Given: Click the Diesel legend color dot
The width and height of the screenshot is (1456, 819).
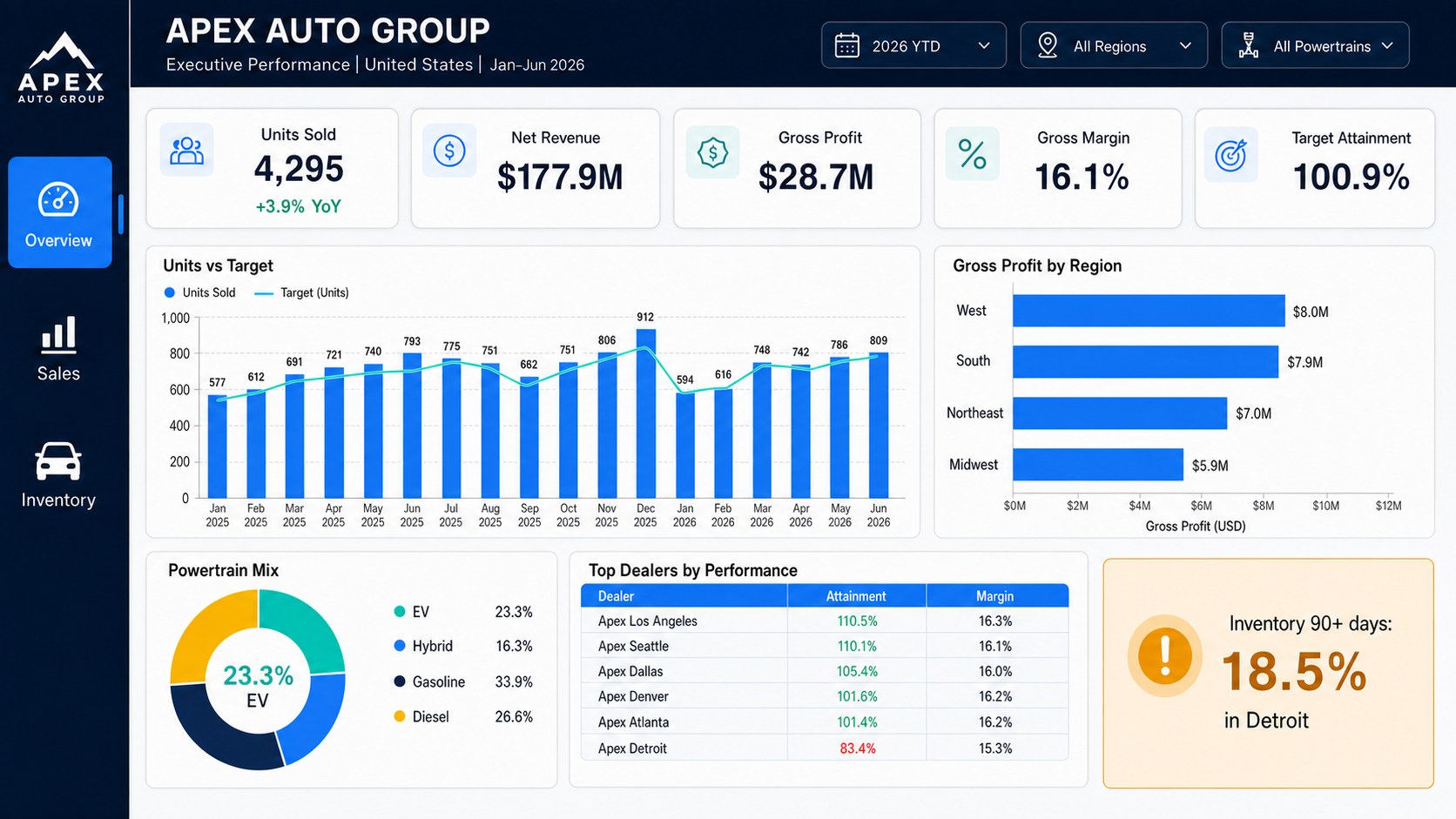Looking at the screenshot, I should coord(400,716).
